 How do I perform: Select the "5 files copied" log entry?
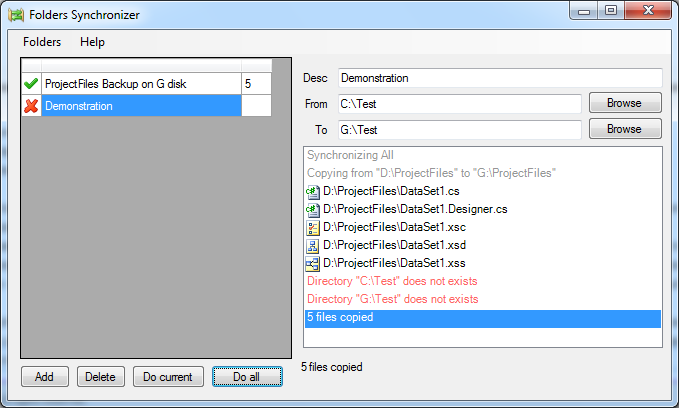[482, 318]
